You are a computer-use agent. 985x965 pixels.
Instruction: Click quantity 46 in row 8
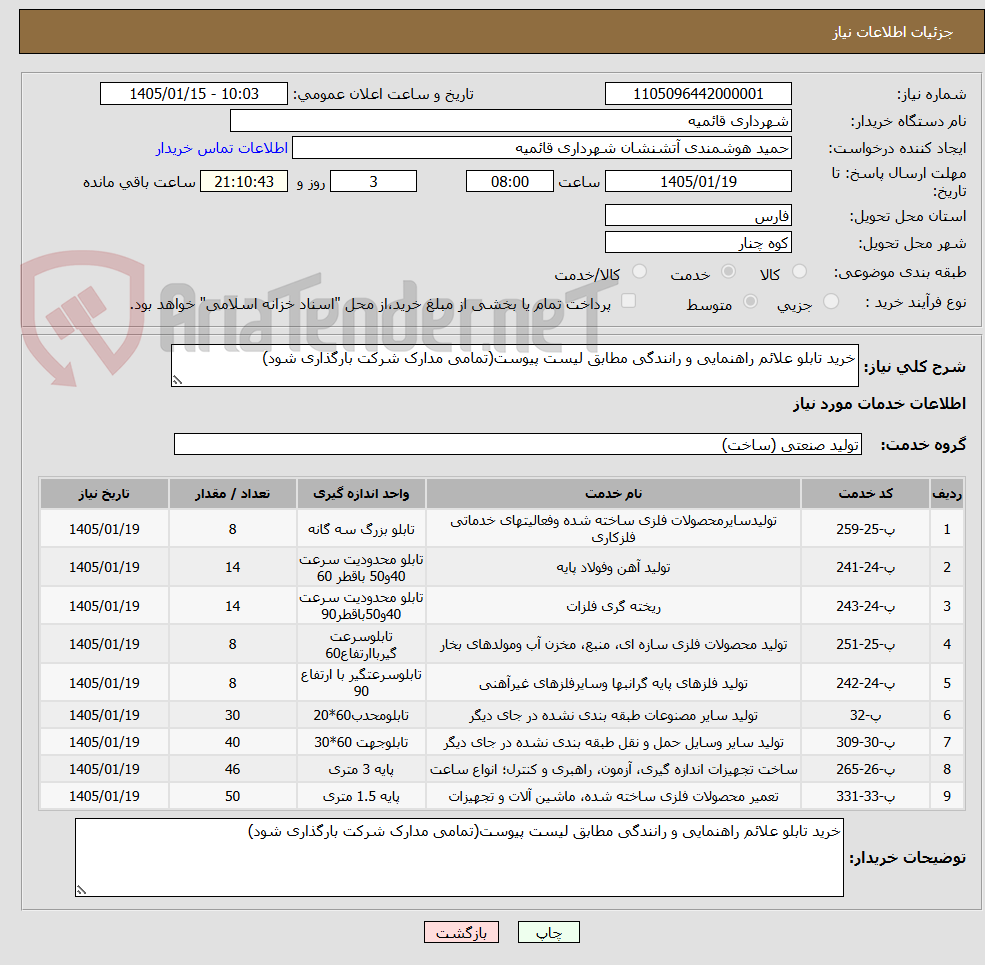pos(232,770)
